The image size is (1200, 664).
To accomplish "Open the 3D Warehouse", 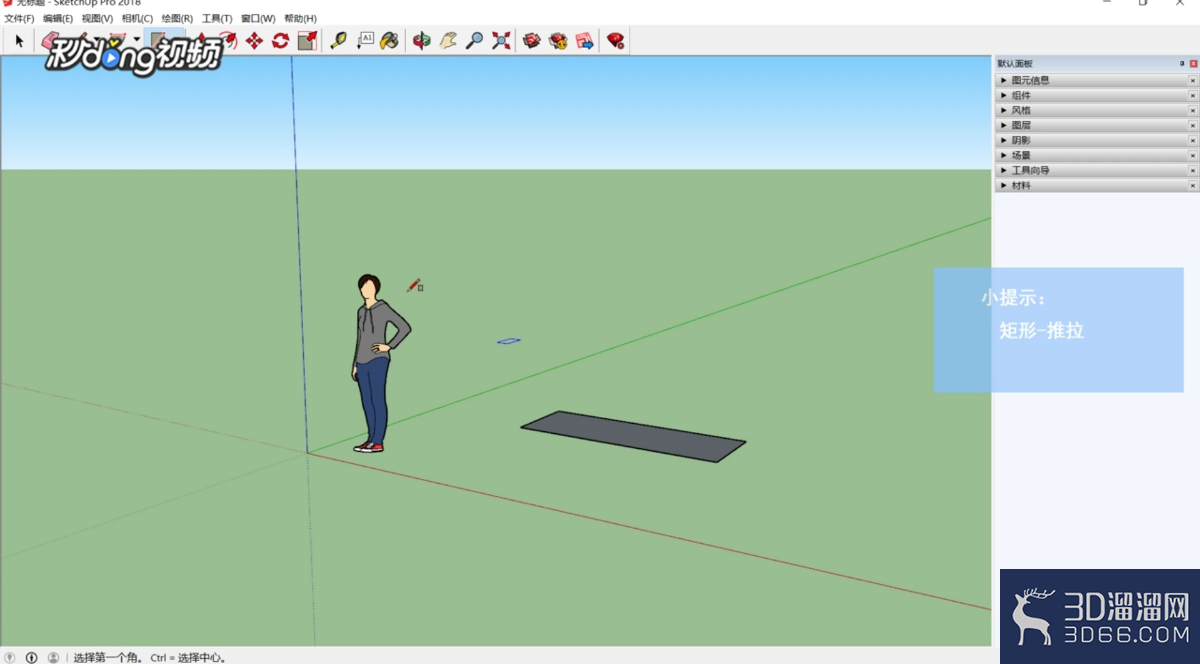I will tap(532, 41).
